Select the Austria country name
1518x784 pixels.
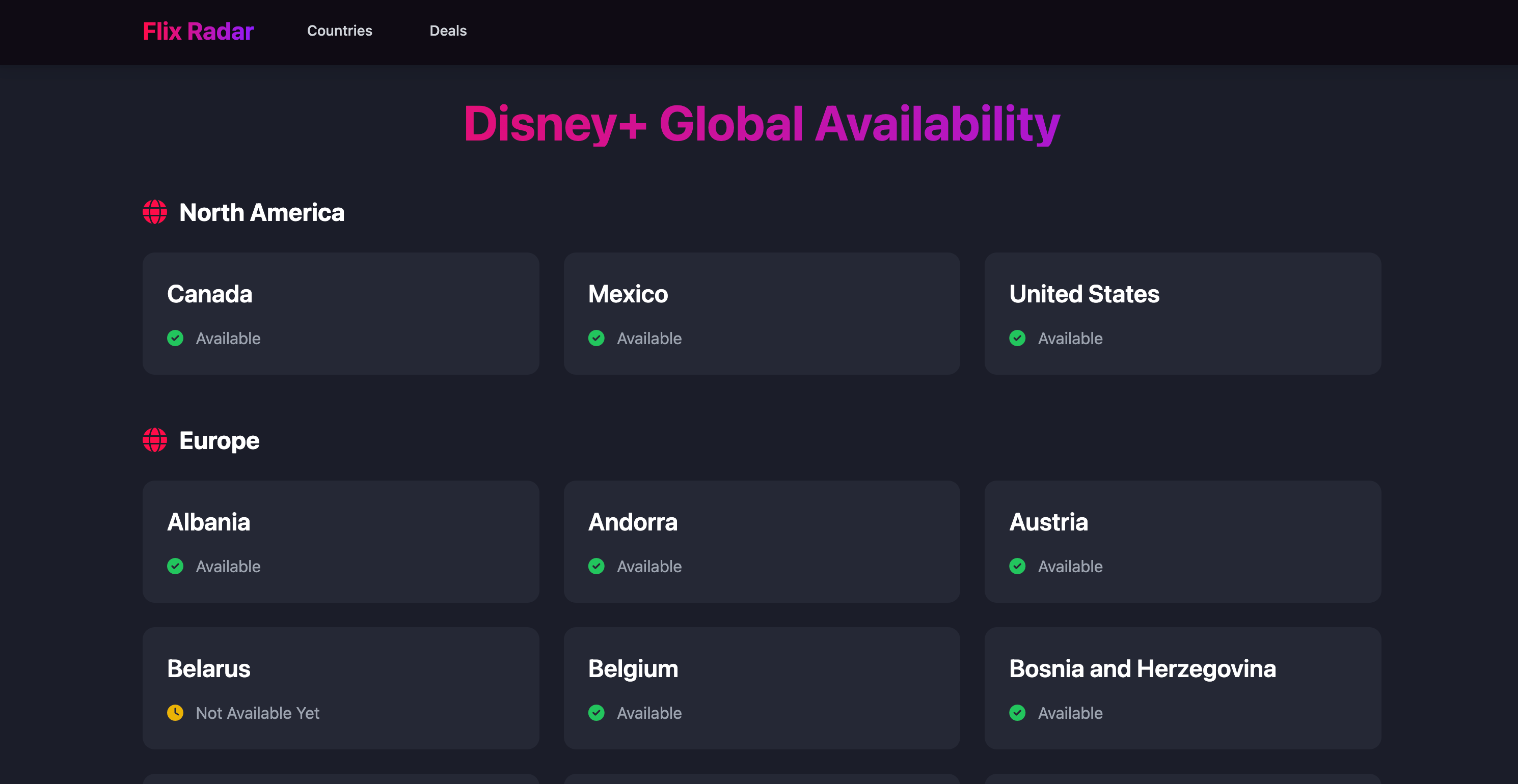pyautogui.click(x=1048, y=522)
